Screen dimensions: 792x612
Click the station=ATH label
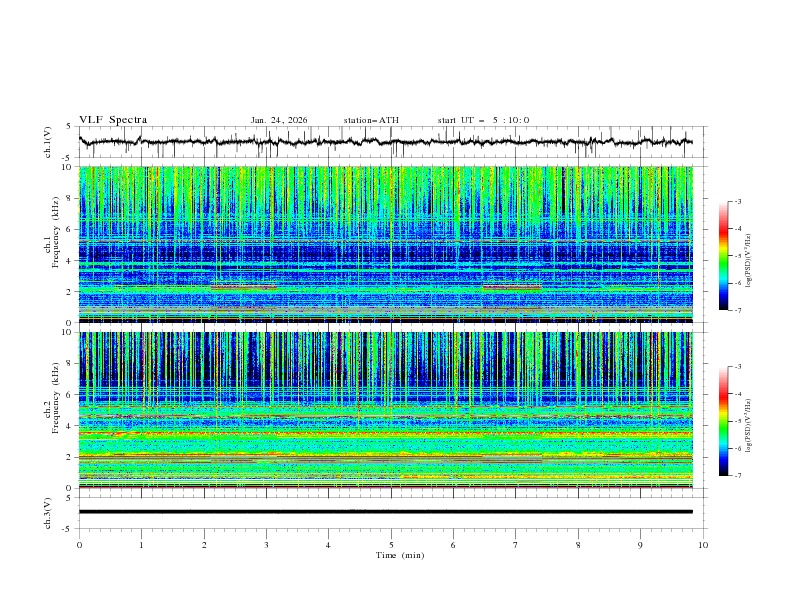click(371, 120)
